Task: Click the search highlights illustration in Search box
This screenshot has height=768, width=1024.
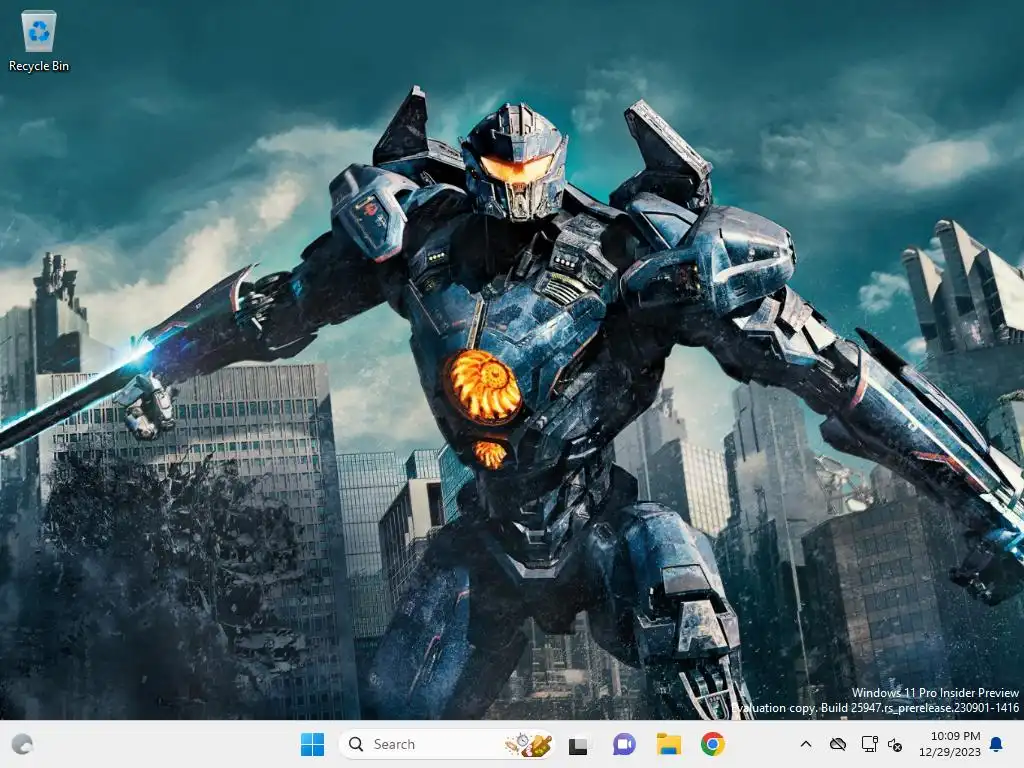Action: (x=528, y=744)
